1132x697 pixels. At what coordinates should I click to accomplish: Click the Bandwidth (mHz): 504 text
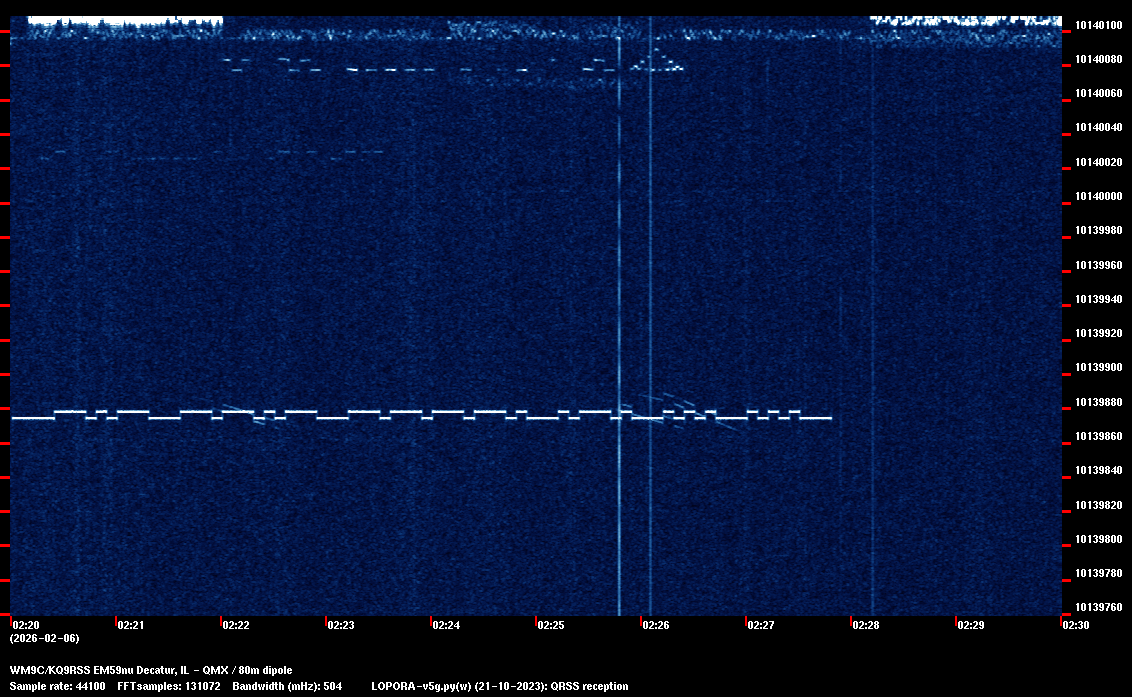point(287,686)
